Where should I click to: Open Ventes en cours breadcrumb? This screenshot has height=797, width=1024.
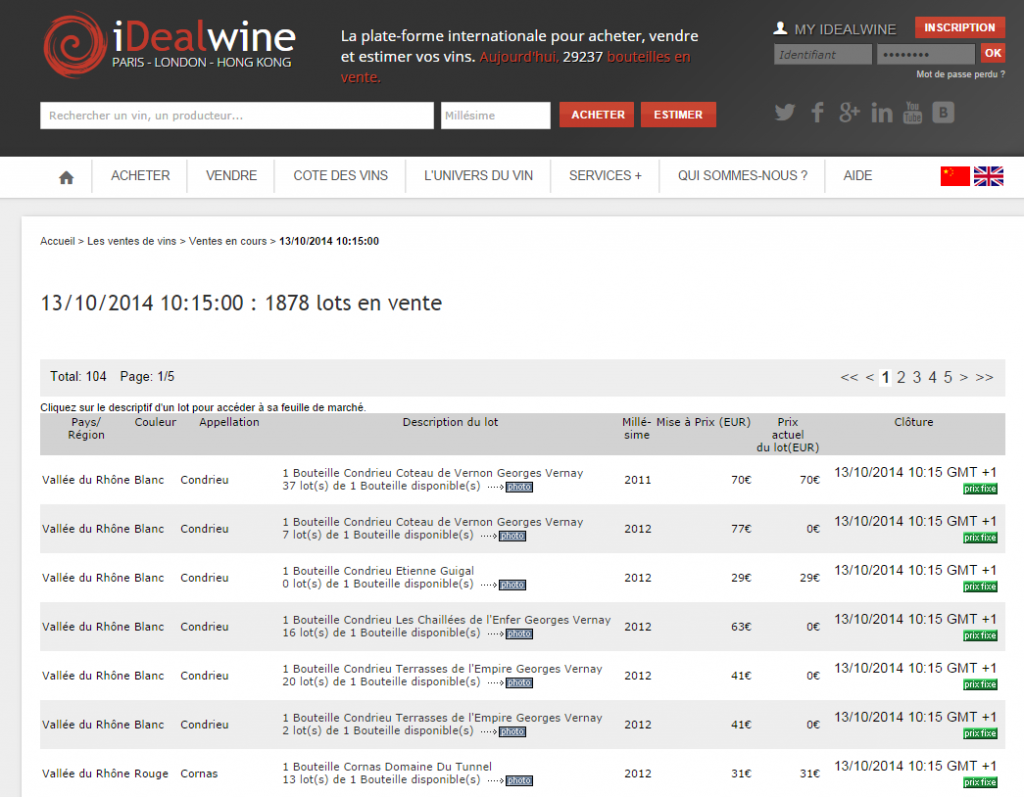pyautogui.click(x=228, y=241)
